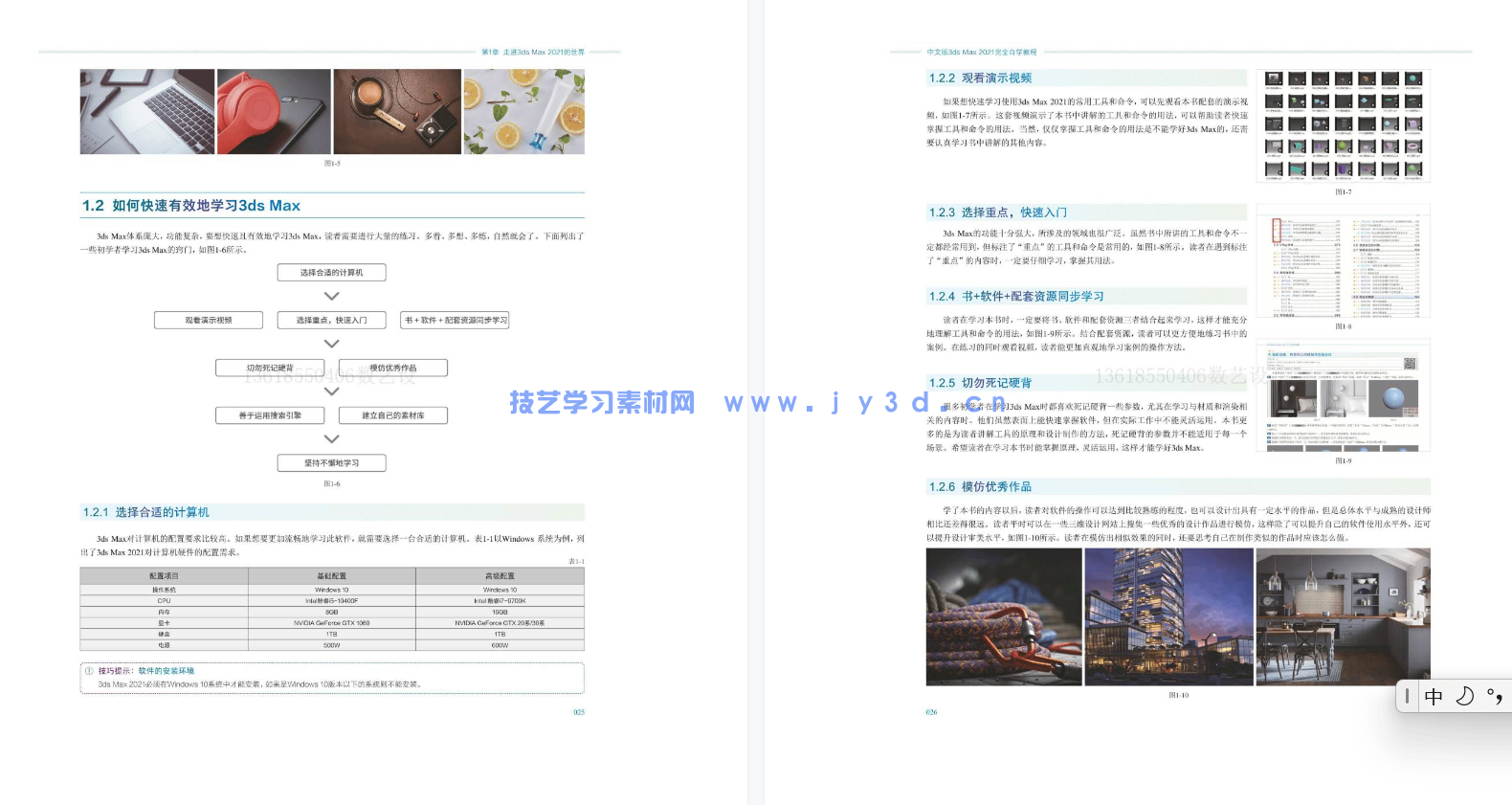Click heading 1.2.6 模仿优秀作品
The image size is (1512, 805).
coord(980,487)
